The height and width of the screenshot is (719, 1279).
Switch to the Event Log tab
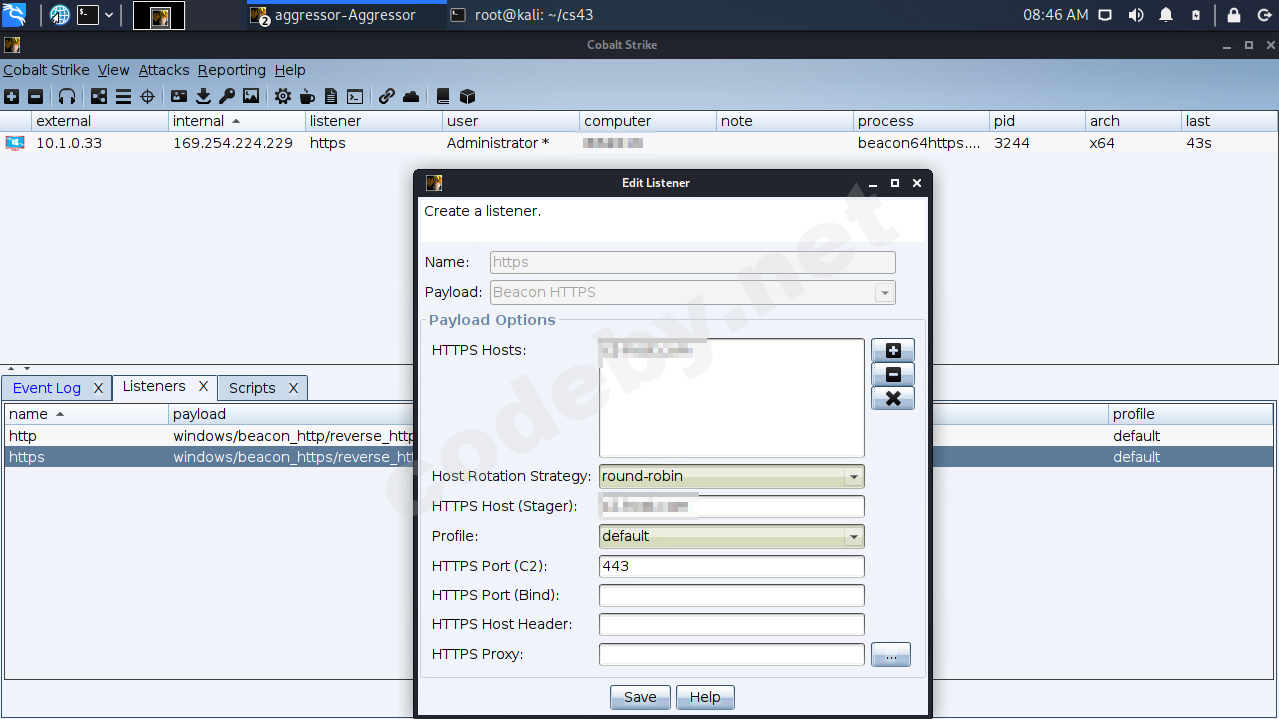click(47, 388)
